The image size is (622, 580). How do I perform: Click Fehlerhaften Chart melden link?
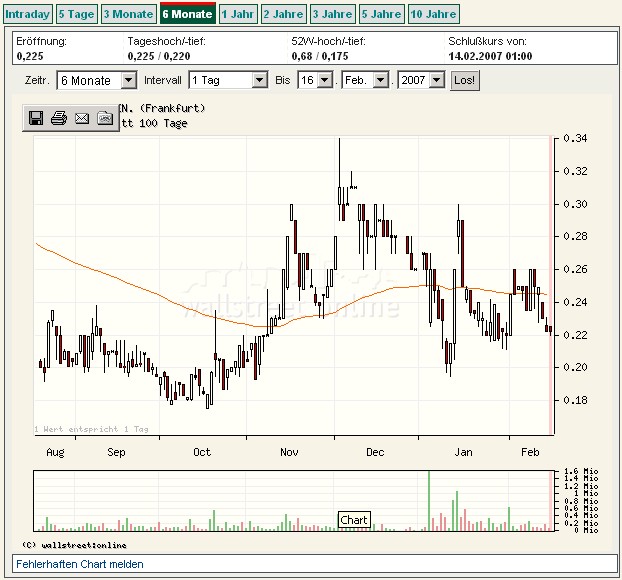tap(80, 564)
